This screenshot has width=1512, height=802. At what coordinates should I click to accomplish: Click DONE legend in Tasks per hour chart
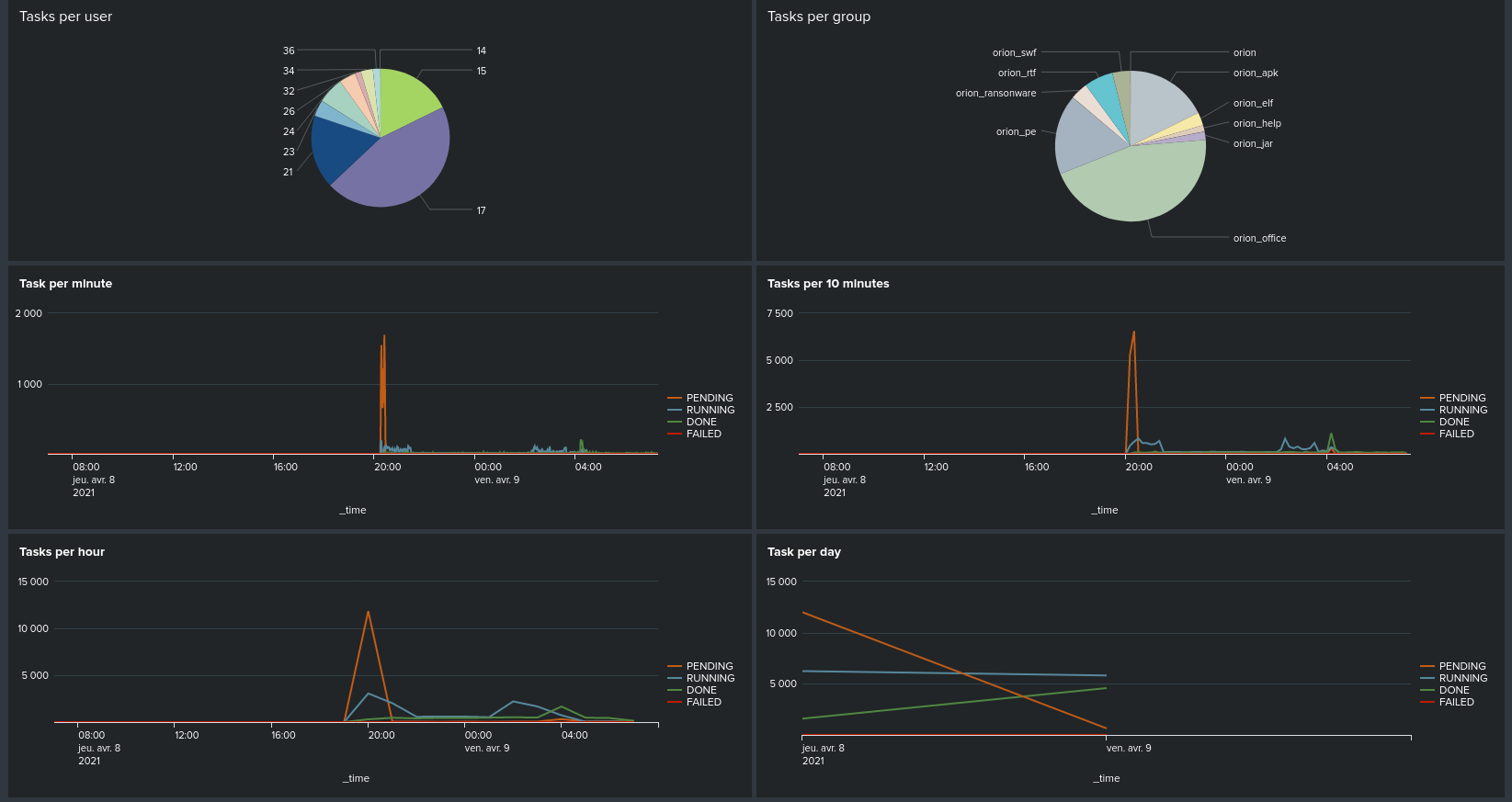[x=692, y=690]
